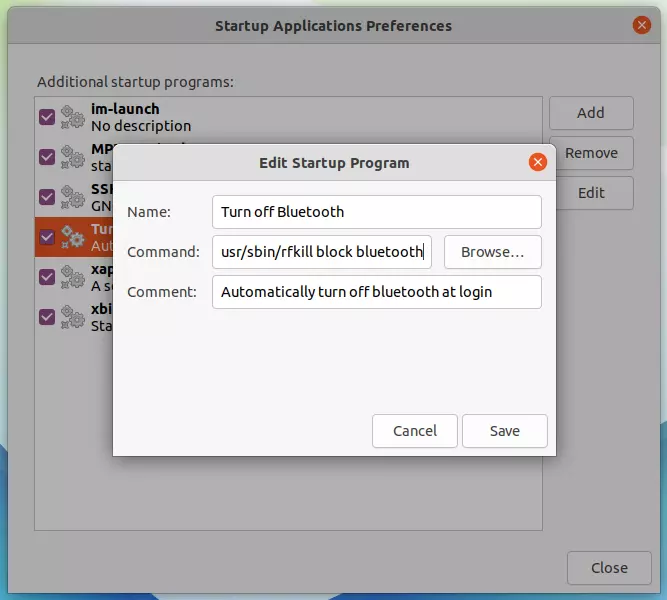
Task: Click the gears icon beside im-launch
Action: tap(73, 117)
